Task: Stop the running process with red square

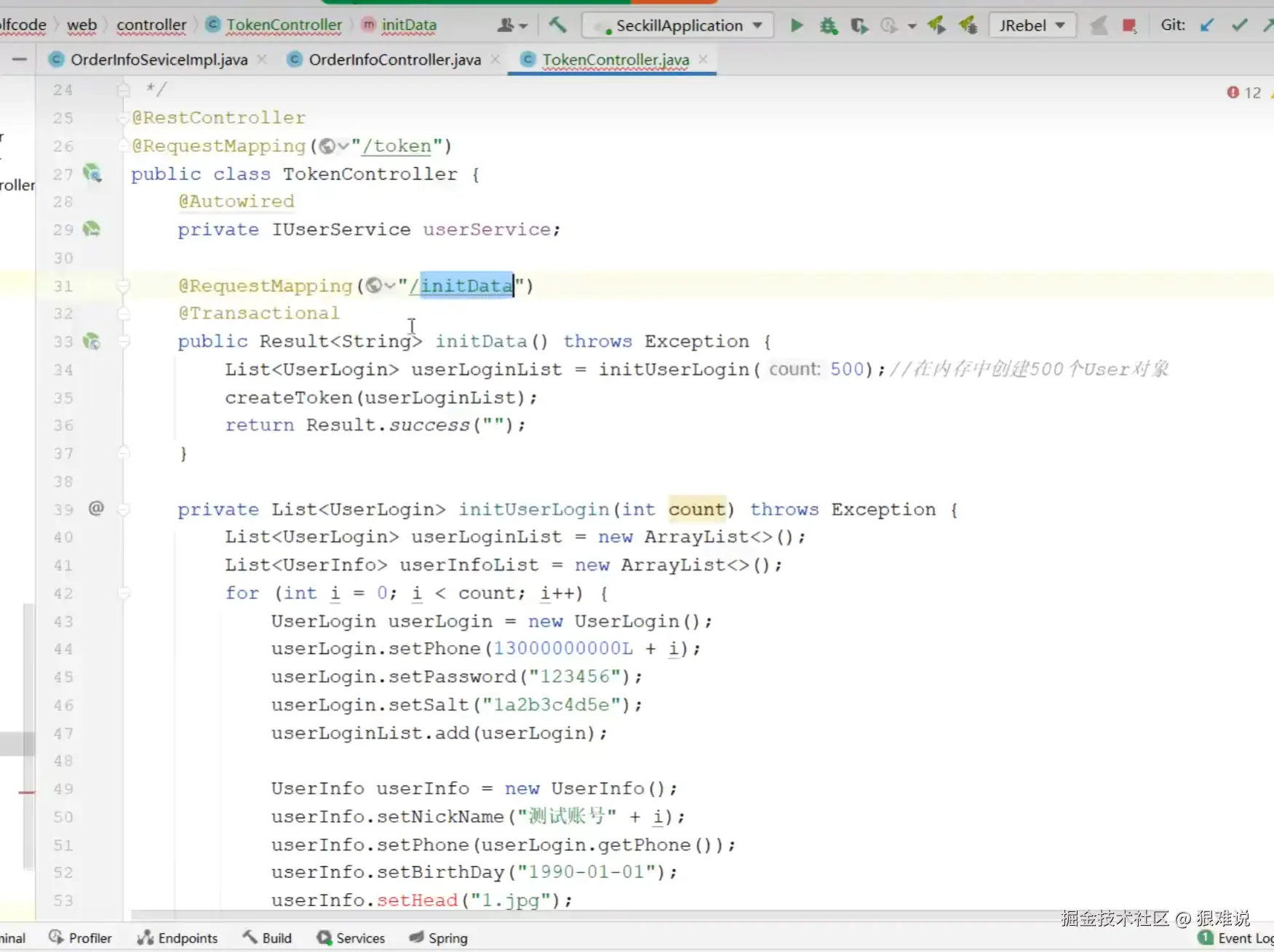Action: coord(1129,26)
